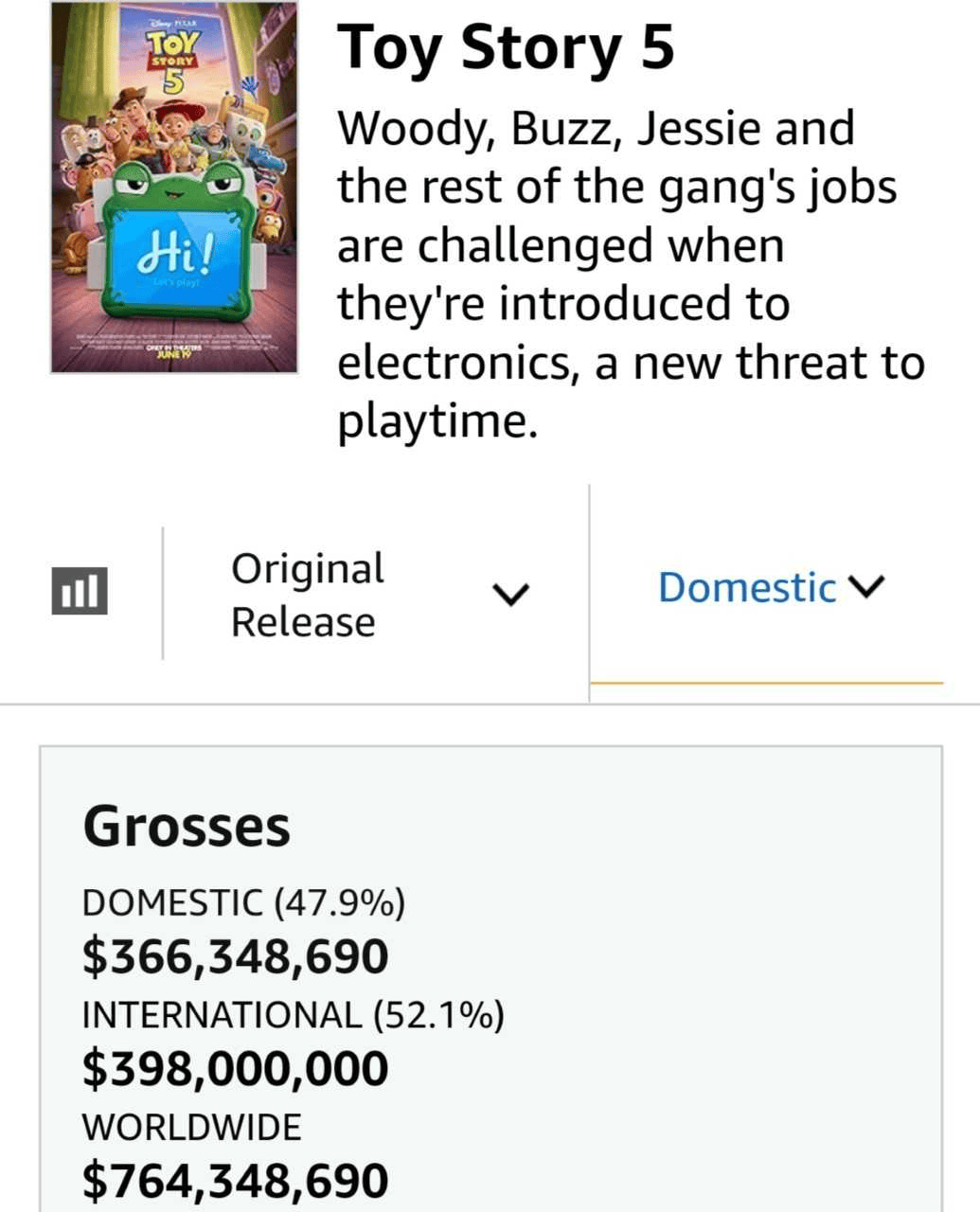Screen dimensions: 980x1212
Task: Click the orange underline beneath Domestic tab
Action: 767,682
